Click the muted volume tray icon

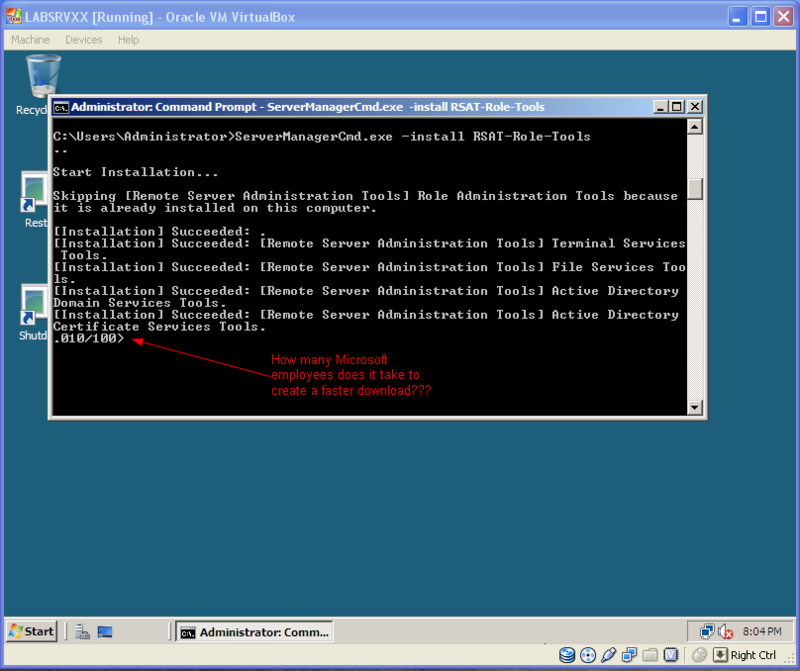(x=726, y=632)
